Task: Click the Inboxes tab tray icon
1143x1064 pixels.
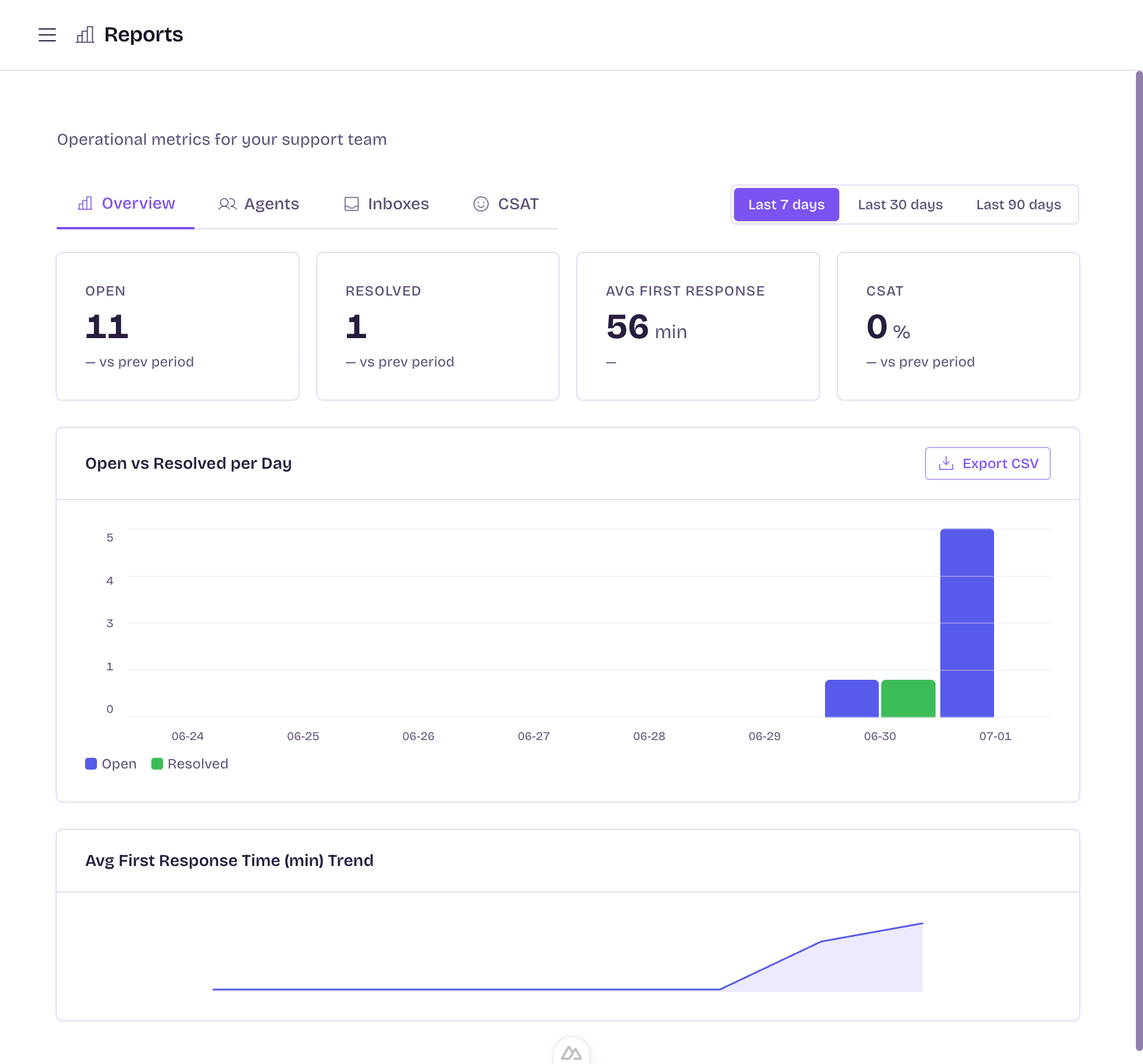Action: pyautogui.click(x=352, y=204)
